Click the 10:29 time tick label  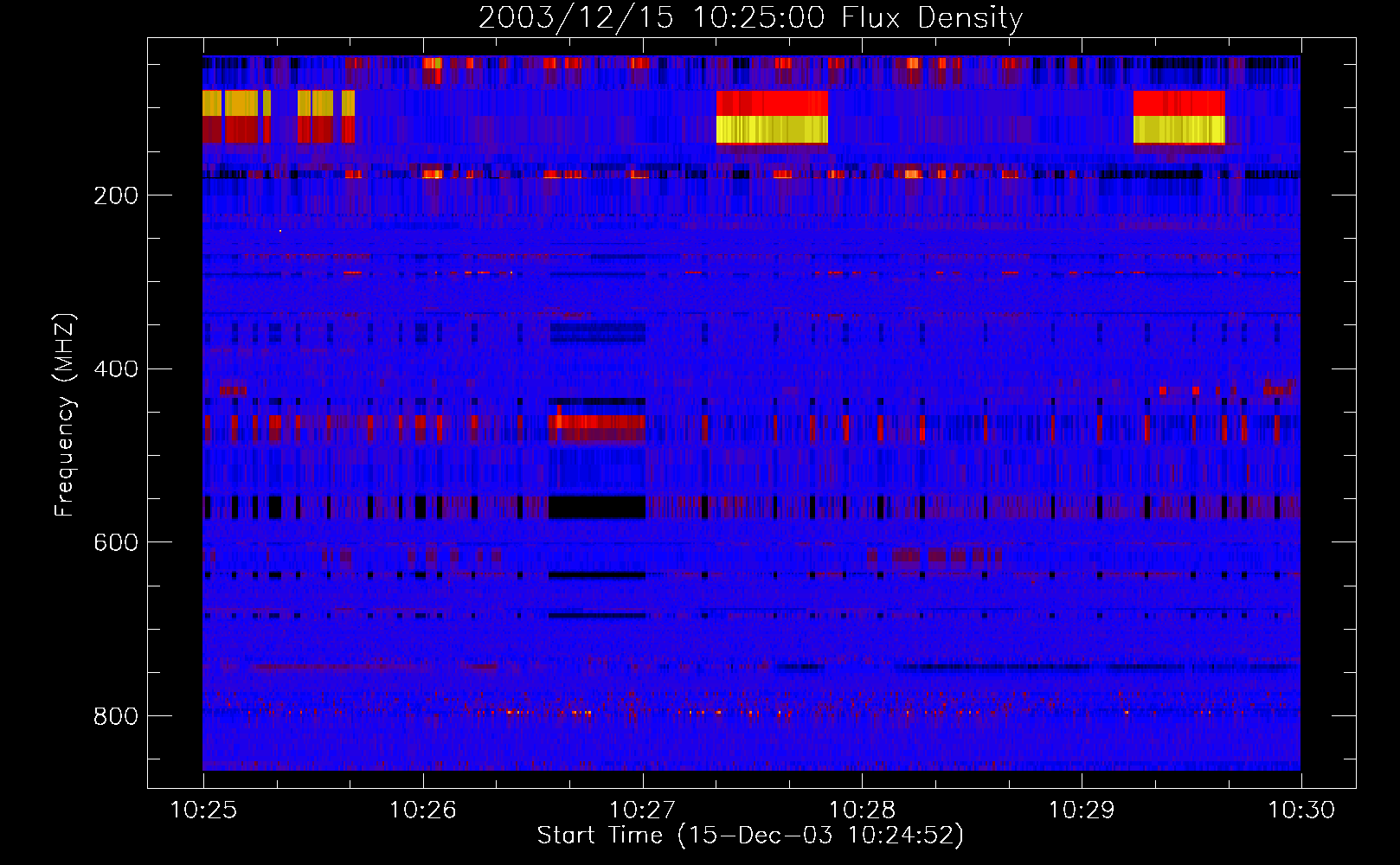click(x=1082, y=810)
